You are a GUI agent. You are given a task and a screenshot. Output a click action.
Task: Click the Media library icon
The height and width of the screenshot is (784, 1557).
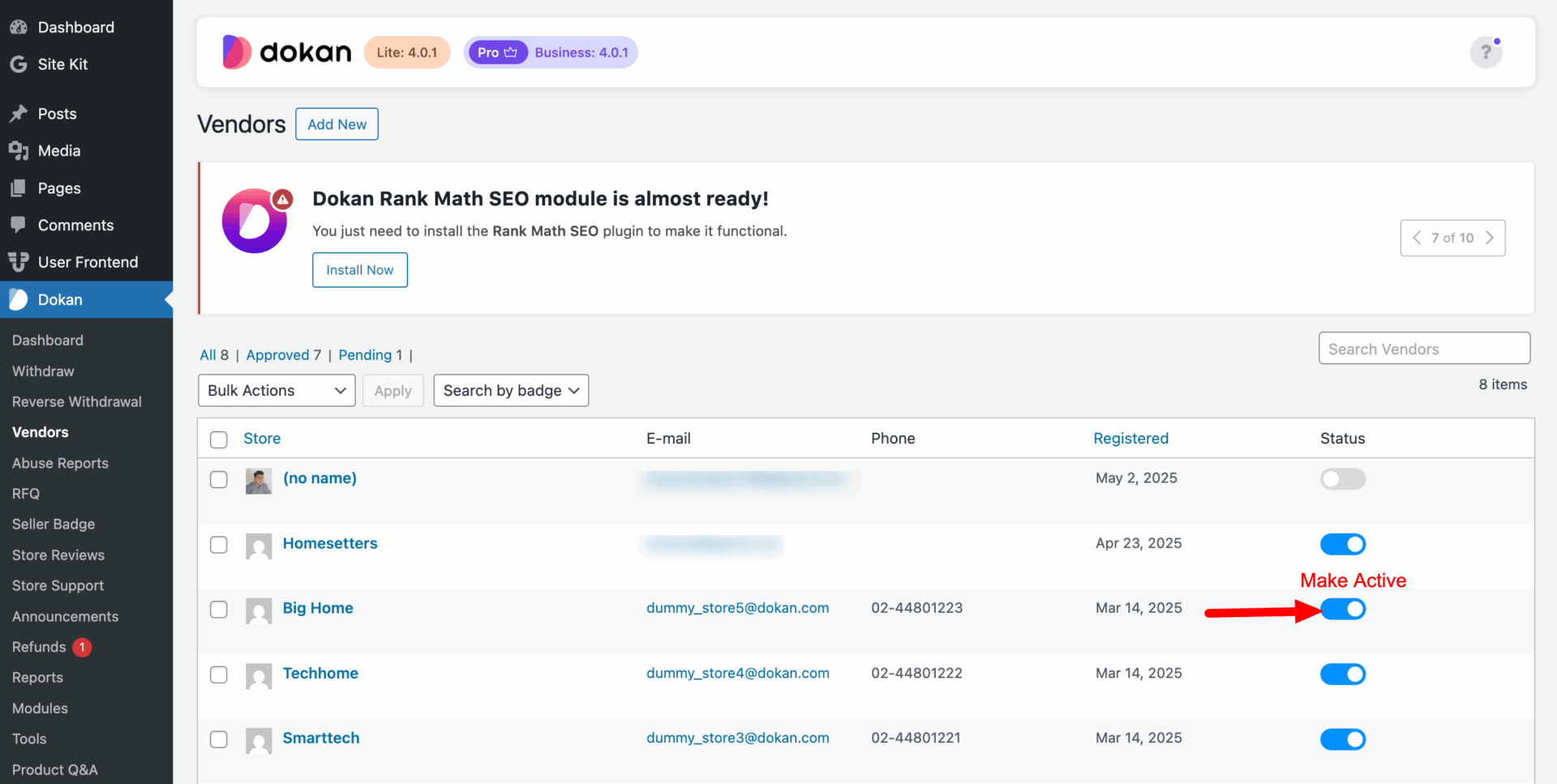coord(19,151)
